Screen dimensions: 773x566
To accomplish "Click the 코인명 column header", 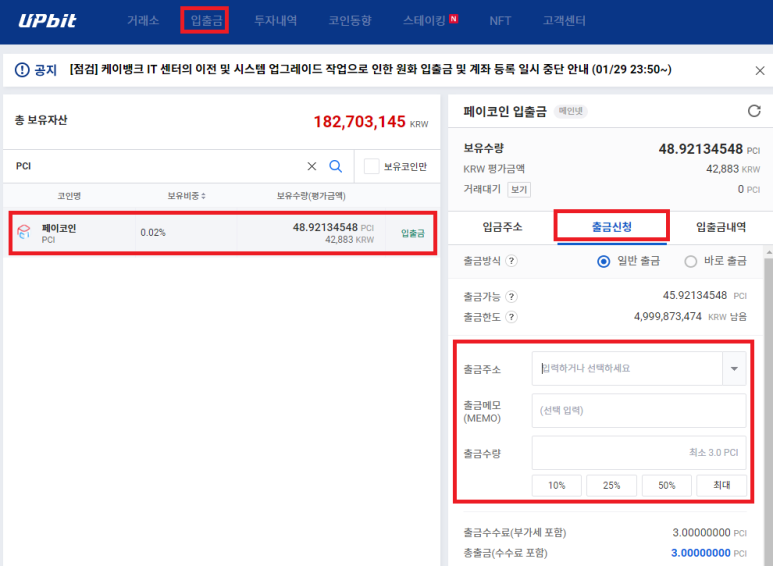I will (x=69, y=196).
